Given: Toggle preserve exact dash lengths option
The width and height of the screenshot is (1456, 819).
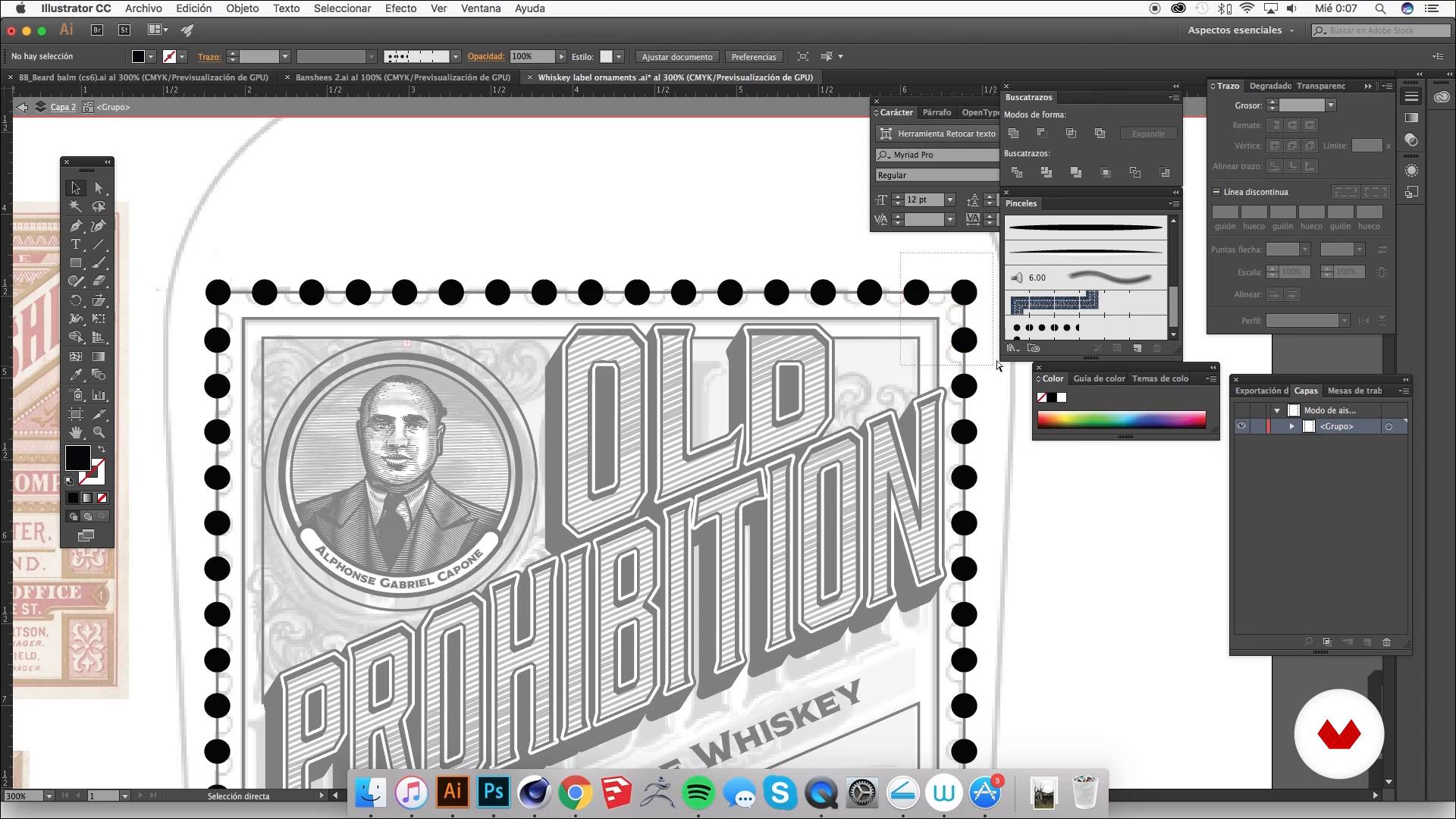Looking at the screenshot, I should click(1346, 192).
